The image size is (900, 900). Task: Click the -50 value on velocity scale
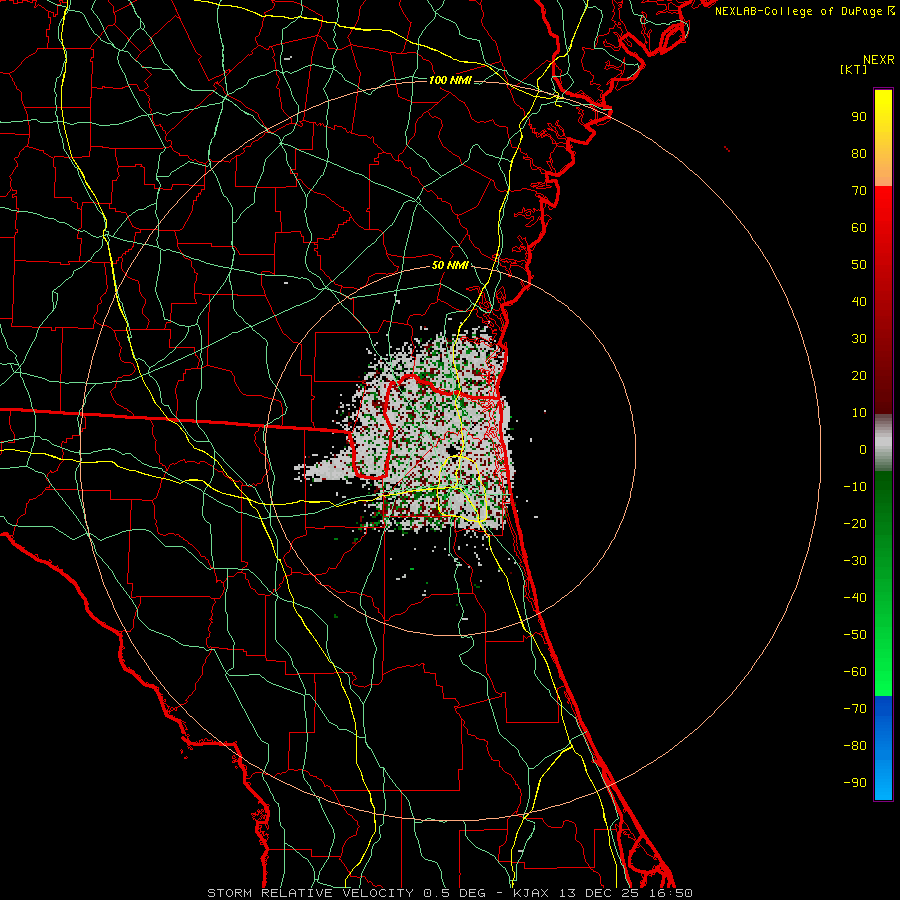tap(855, 635)
